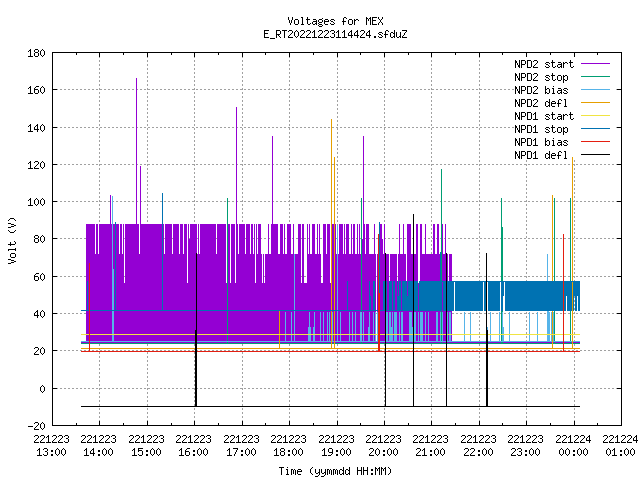Click the y-axis tick label 120
The image size is (640, 480).
click(x=36, y=165)
